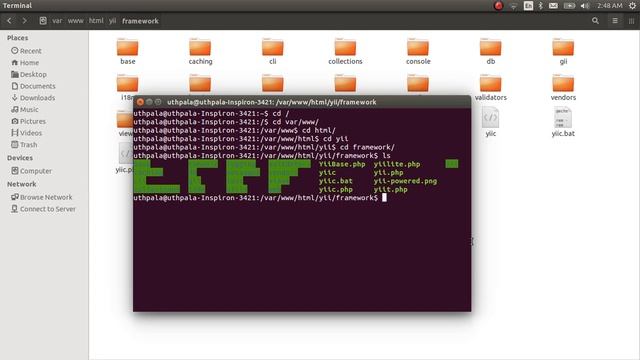Click the terminal prompt cursor

pyautogui.click(x=384, y=198)
